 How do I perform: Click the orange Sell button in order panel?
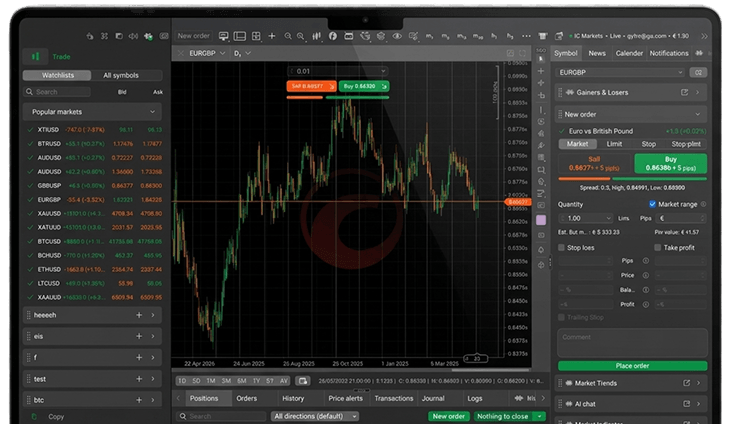(x=594, y=164)
